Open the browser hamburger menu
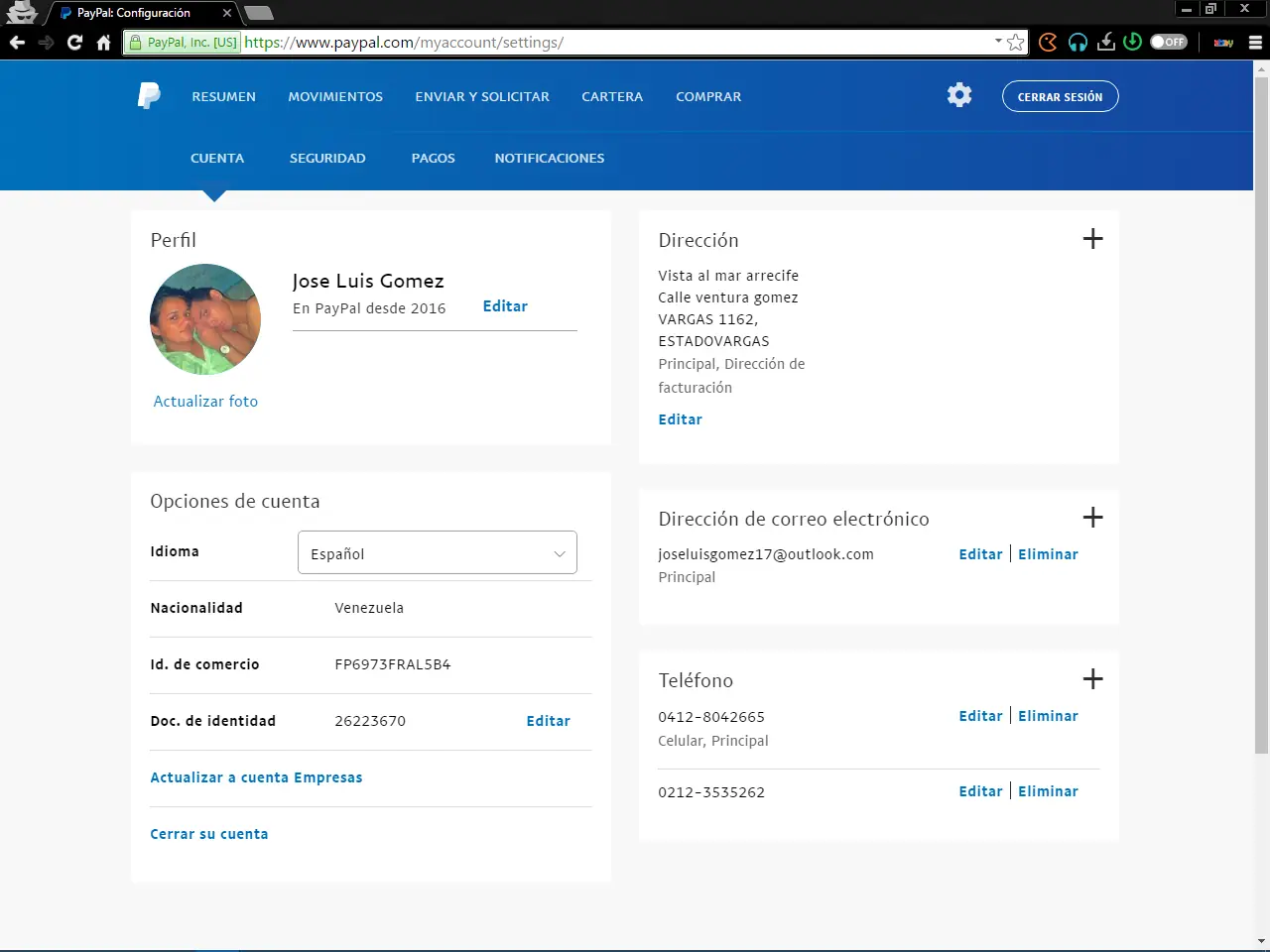This screenshot has width=1270, height=952. [x=1255, y=43]
